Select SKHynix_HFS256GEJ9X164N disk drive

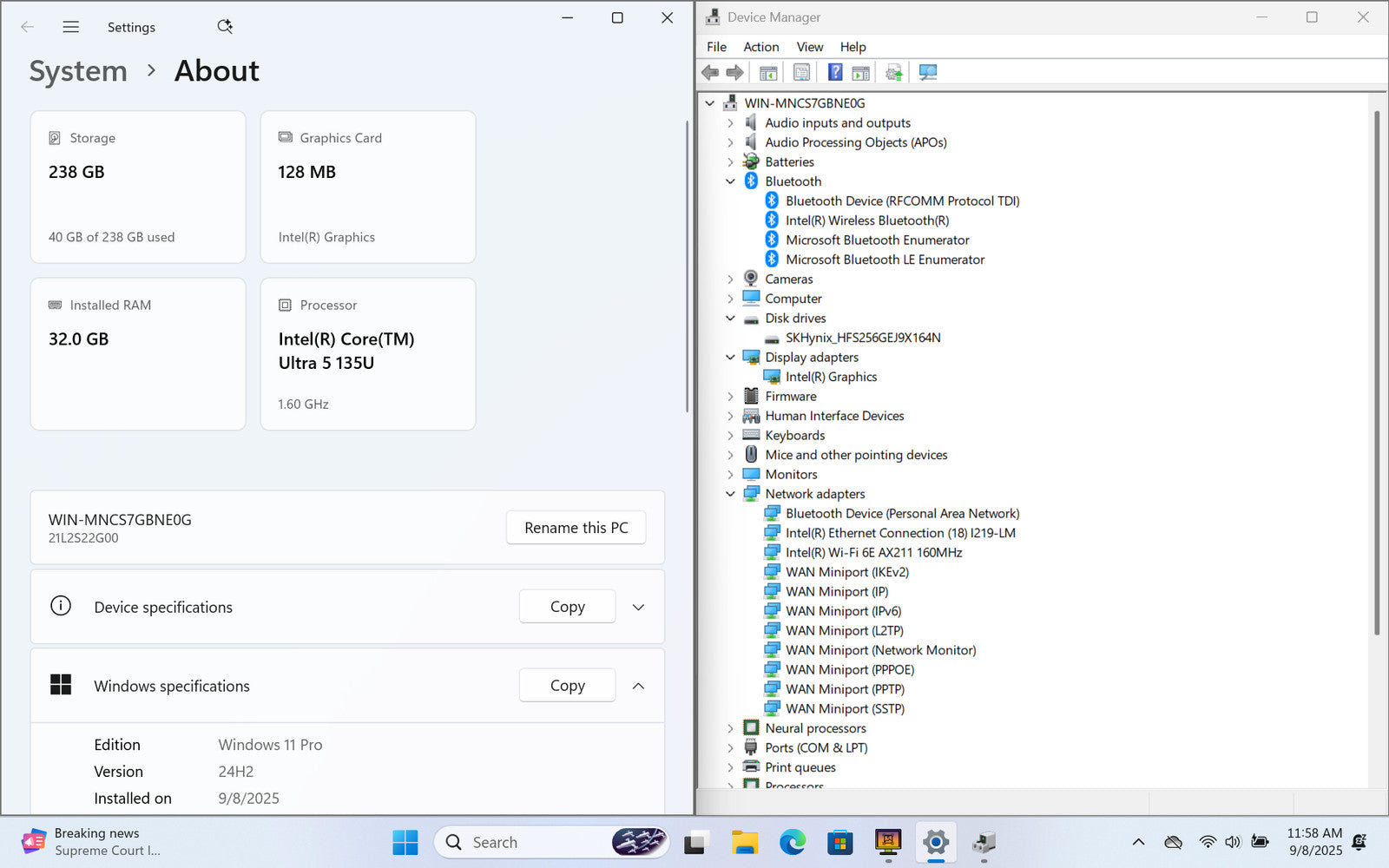click(863, 338)
